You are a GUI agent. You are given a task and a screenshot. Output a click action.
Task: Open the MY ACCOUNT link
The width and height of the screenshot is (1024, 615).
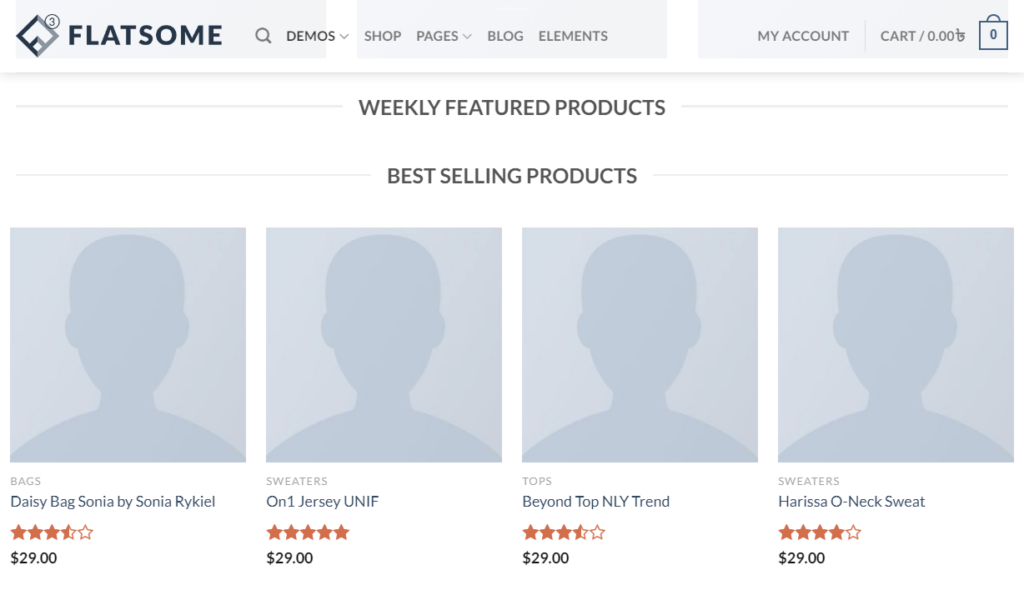(803, 35)
